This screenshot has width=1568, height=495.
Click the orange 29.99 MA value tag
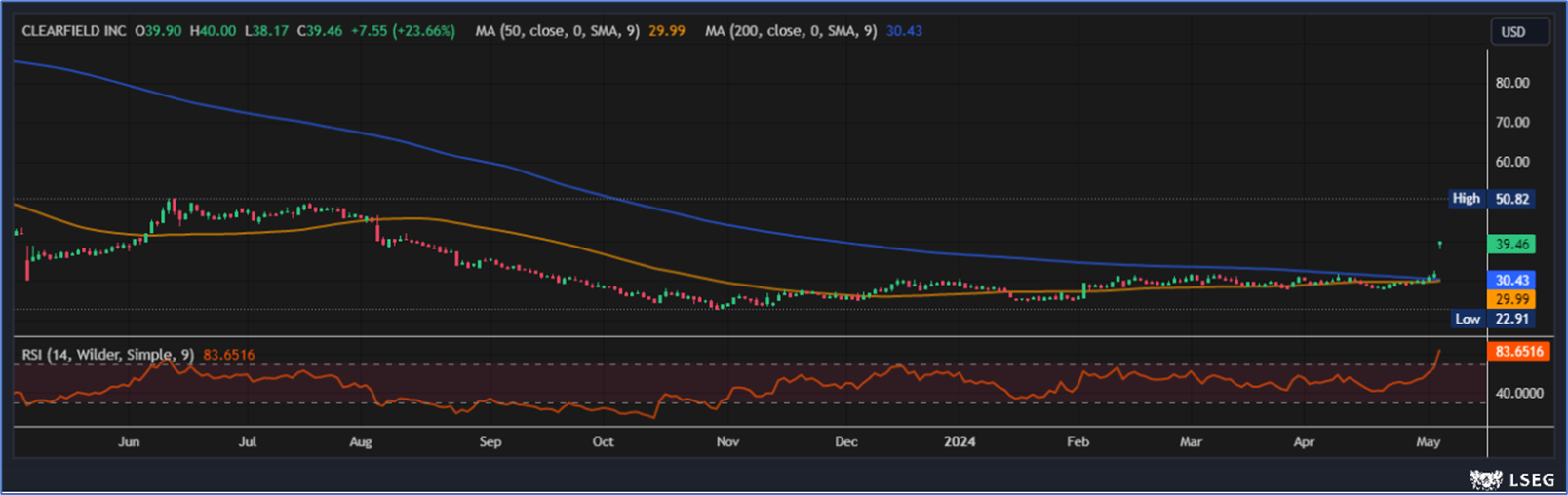[1511, 299]
